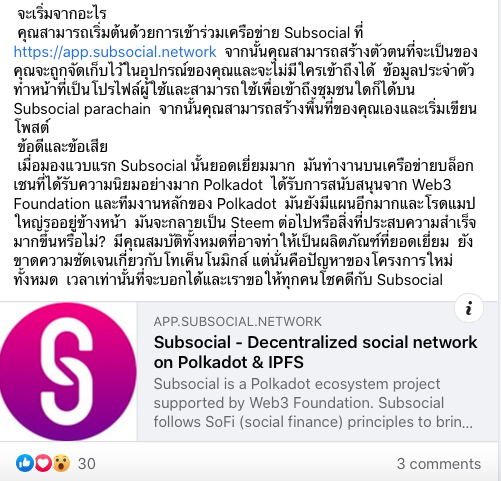The height and width of the screenshot is (481, 501).
Task: Click the last word "Subsocial" ending the post
Action: [410, 280]
